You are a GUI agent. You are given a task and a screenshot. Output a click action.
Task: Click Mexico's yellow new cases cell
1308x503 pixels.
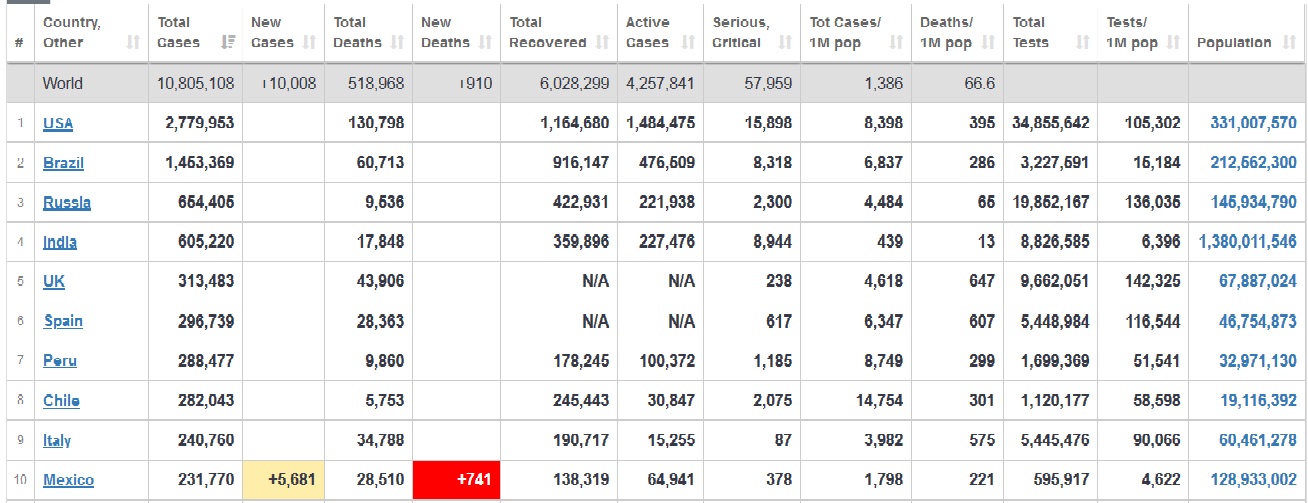coord(283,480)
